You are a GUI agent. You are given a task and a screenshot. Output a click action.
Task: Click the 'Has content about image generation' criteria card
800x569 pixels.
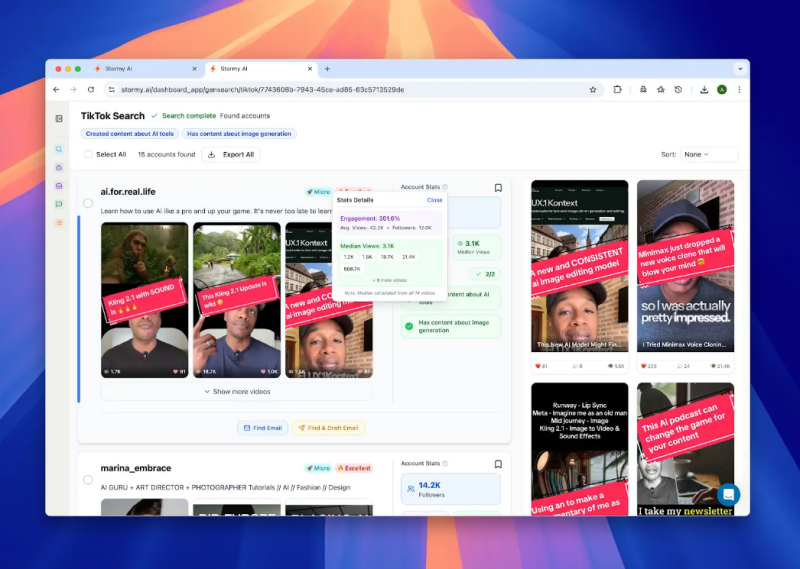(451, 326)
